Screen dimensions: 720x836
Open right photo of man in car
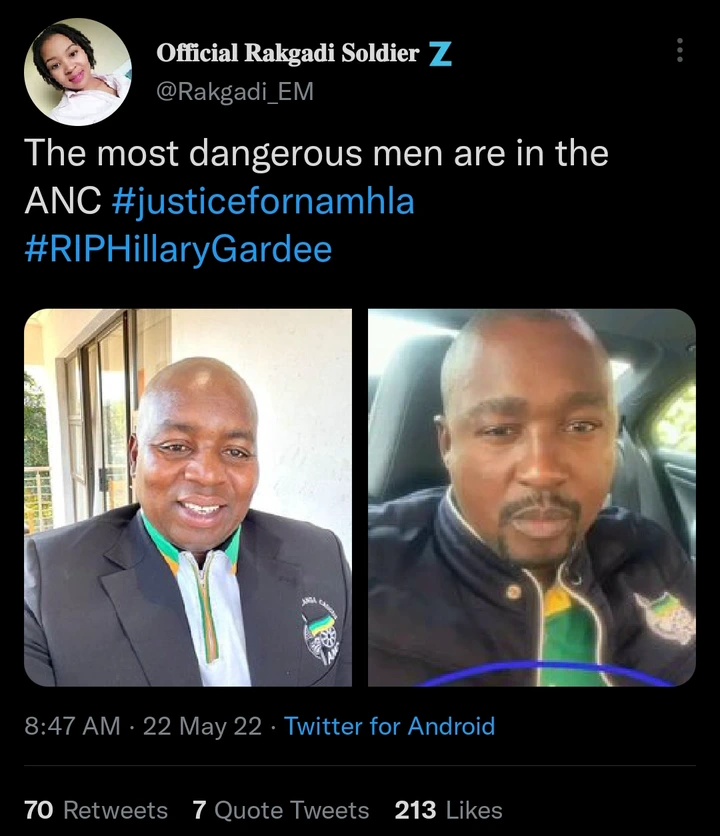(x=532, y=497)
